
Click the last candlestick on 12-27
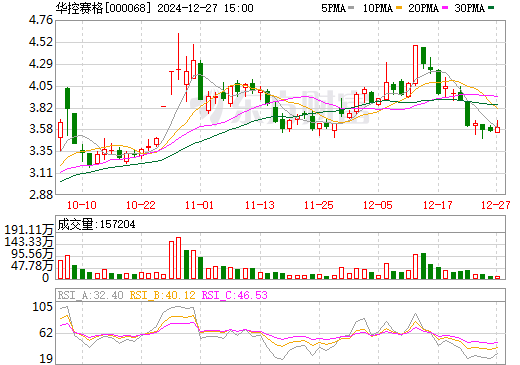[x=498, y=127]
